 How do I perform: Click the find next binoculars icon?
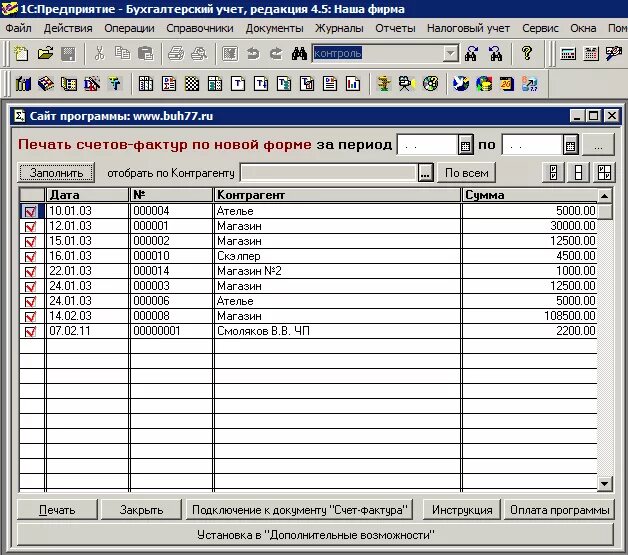coord(471,53)
